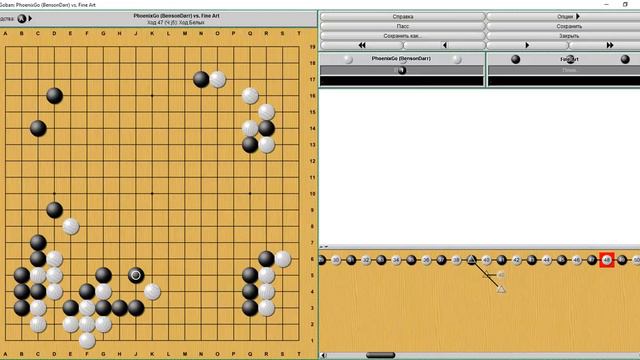Select move 46 on the move timeline
640x360 pixels.
tap(577, 260)
